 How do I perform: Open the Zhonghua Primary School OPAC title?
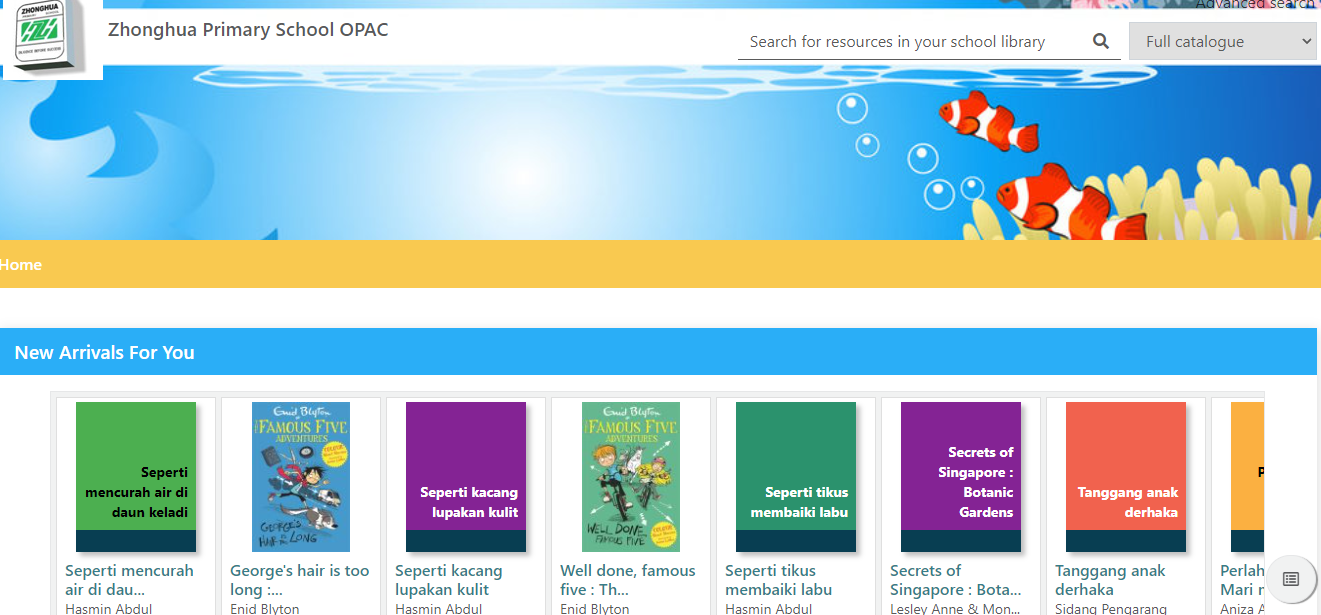coord(248,29)
